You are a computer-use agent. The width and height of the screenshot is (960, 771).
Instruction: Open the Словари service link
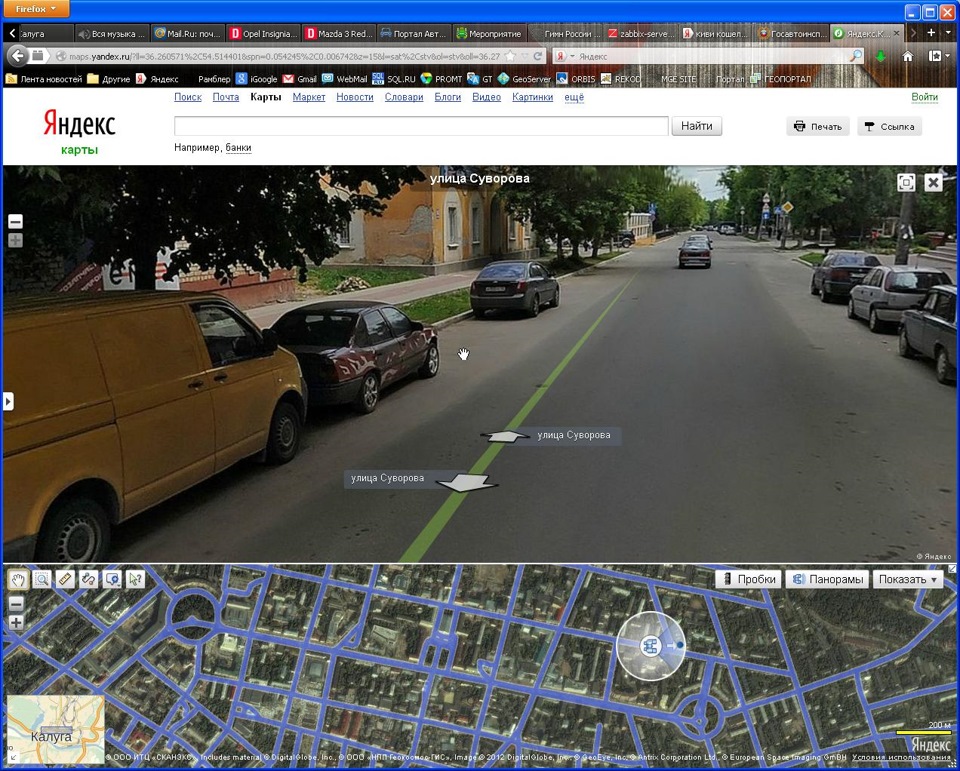click(404, 97)
